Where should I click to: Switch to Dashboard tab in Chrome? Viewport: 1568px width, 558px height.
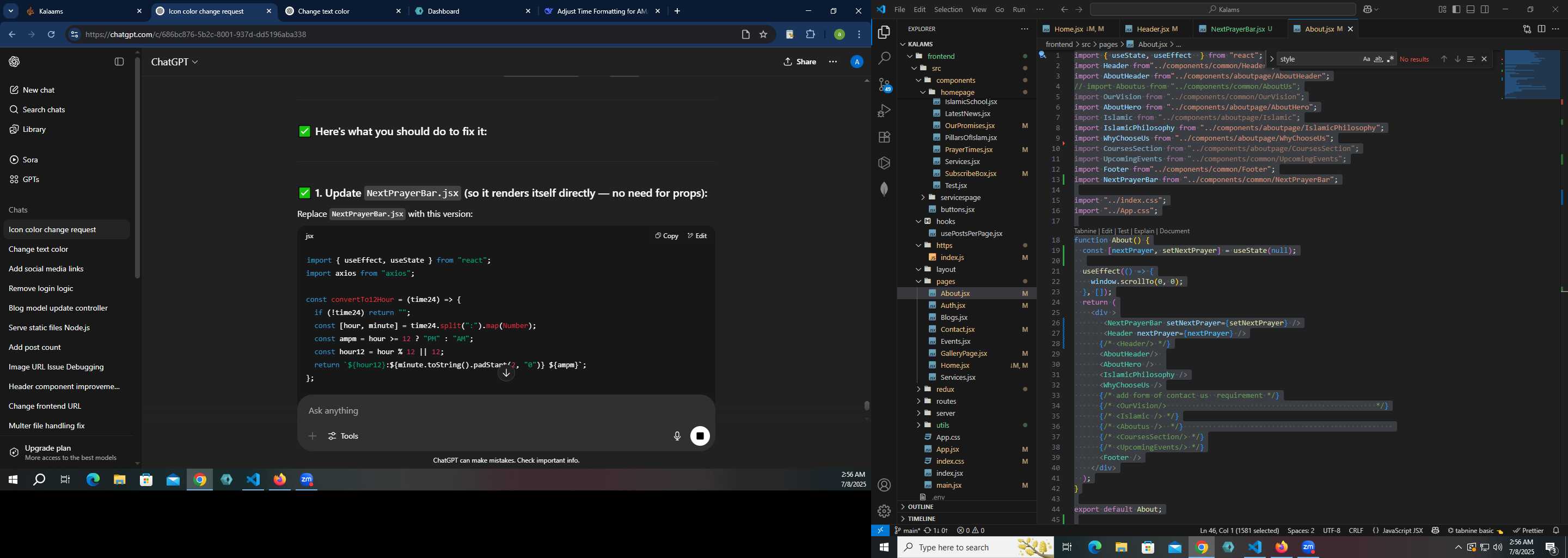coord(473,11)
